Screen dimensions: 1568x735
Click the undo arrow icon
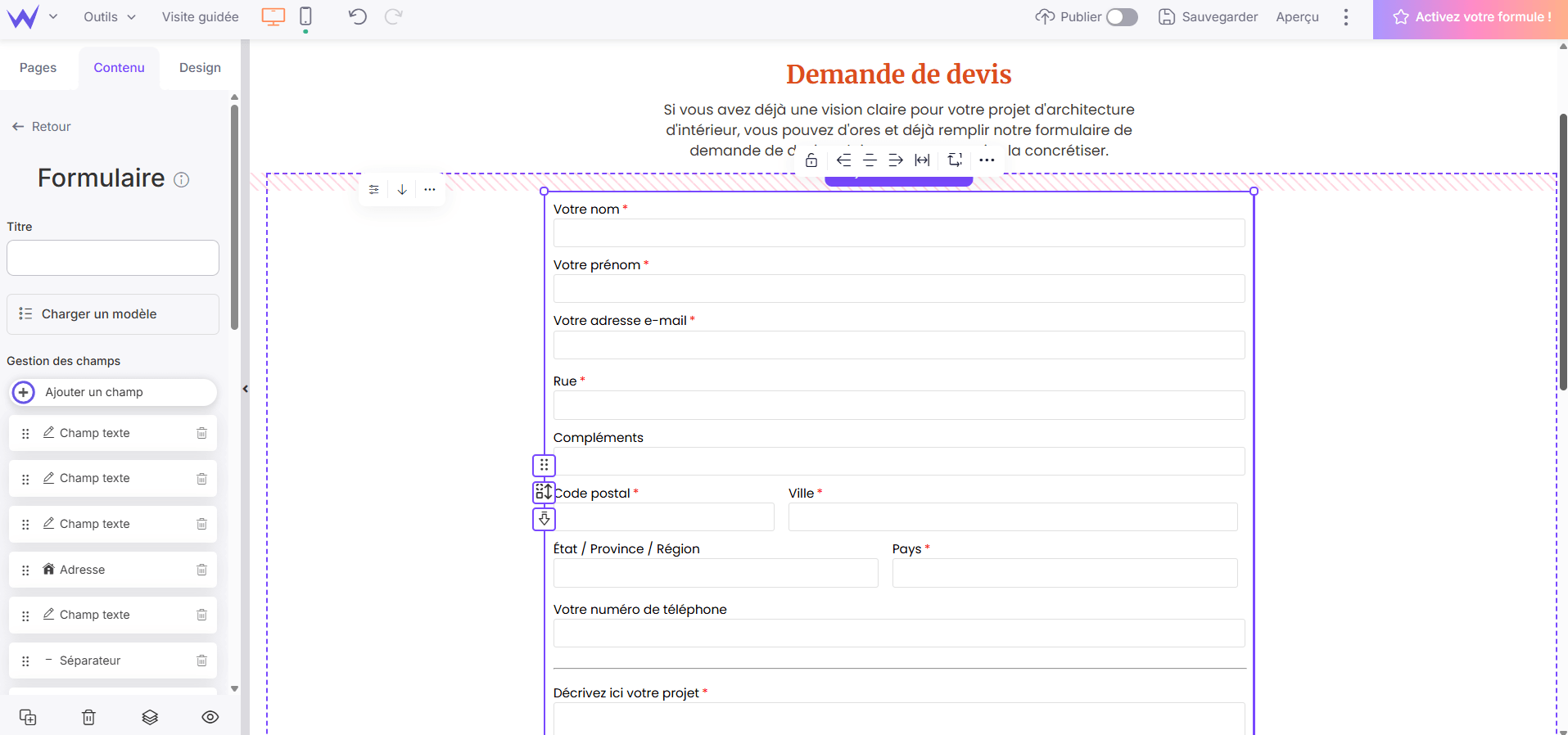point(357,16)
